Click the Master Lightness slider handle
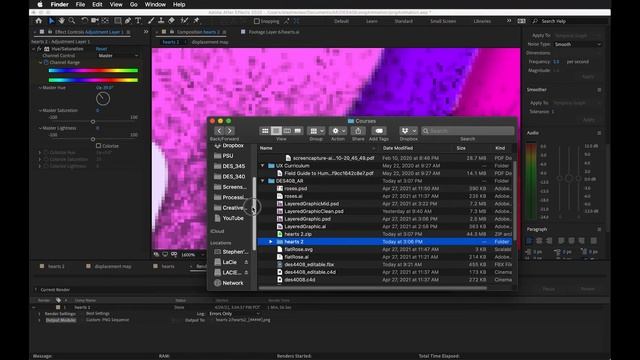 (93, 139)
